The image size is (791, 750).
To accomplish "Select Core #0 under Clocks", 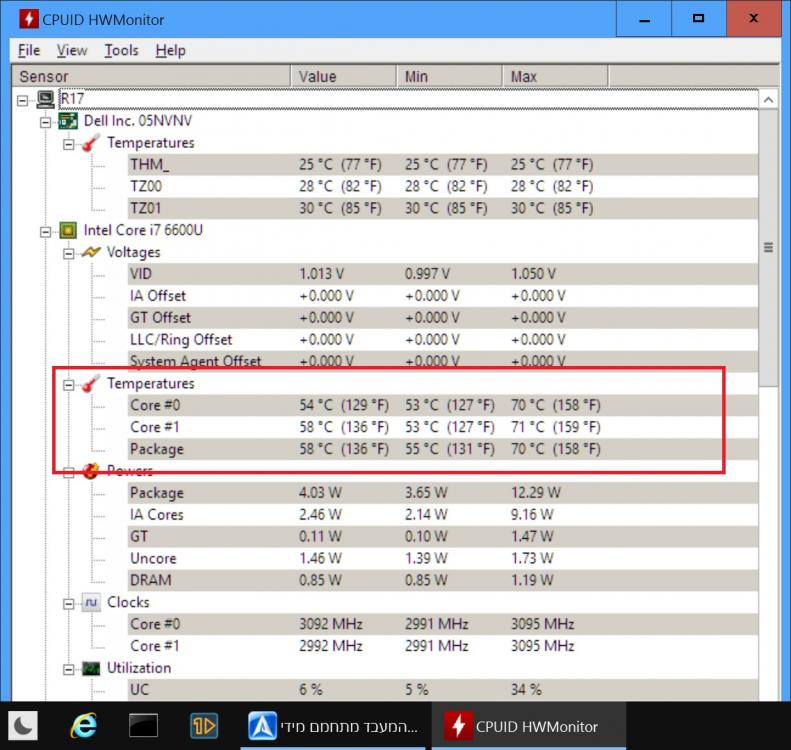I will click(442, 624).
